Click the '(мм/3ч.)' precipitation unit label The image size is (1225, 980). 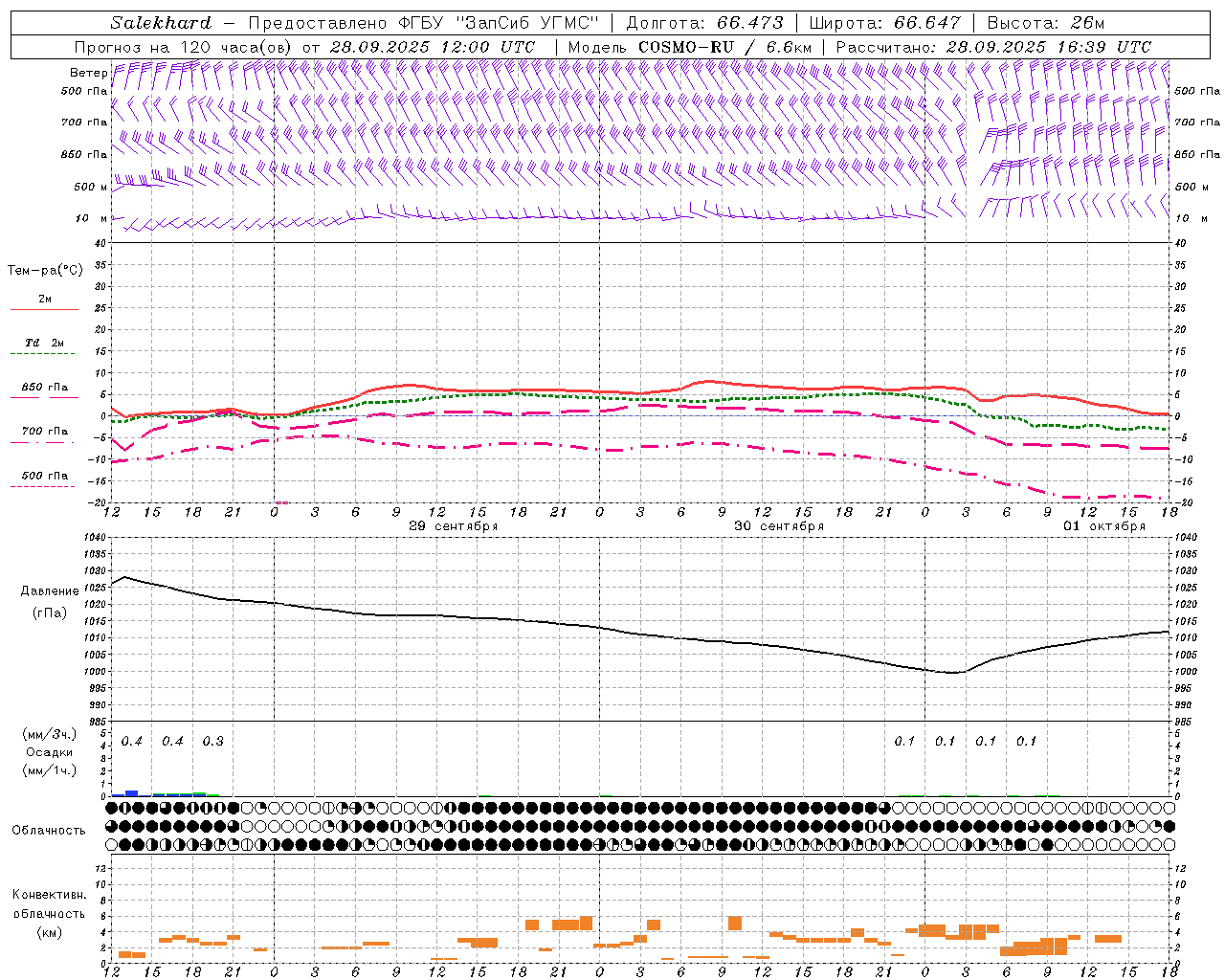[49, 734]
